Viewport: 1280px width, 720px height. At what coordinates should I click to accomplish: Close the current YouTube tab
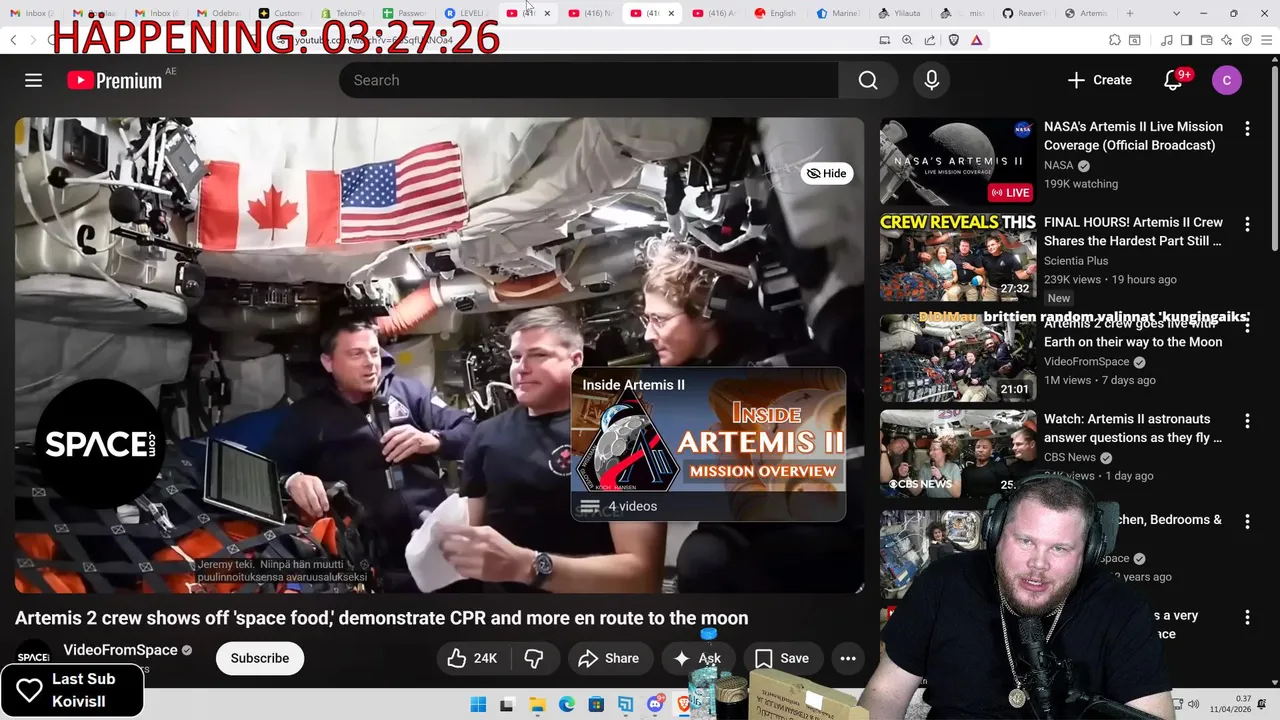coord(671,13)
